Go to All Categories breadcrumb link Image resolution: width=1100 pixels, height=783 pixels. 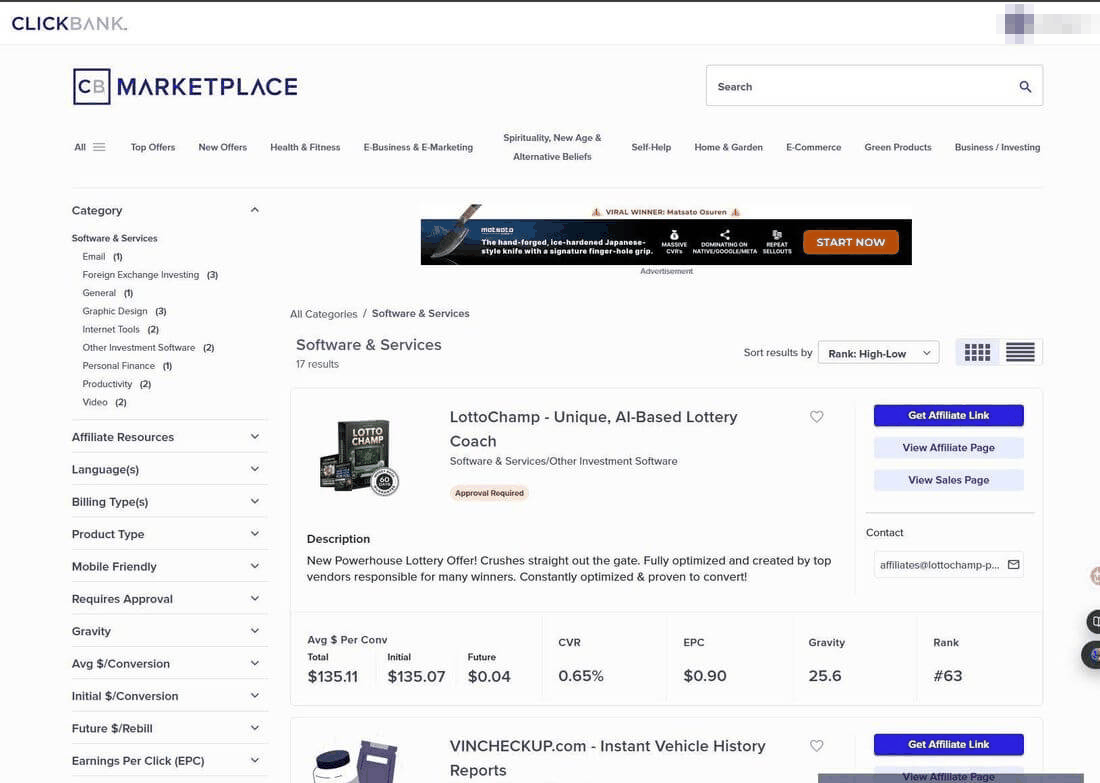pos(323,314)
